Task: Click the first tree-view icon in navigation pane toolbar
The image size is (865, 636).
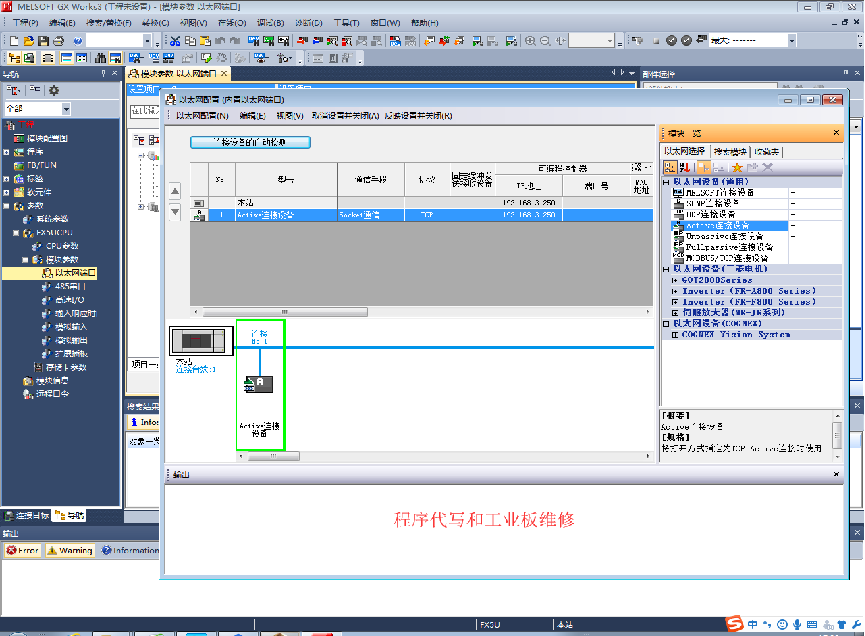Action: click(13, 90)
